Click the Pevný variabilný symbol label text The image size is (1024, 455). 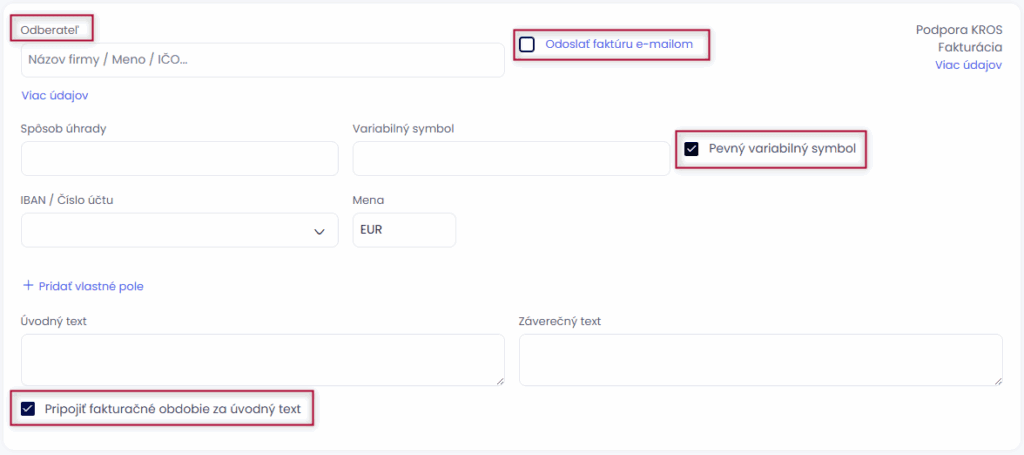[x=782, y=149]
